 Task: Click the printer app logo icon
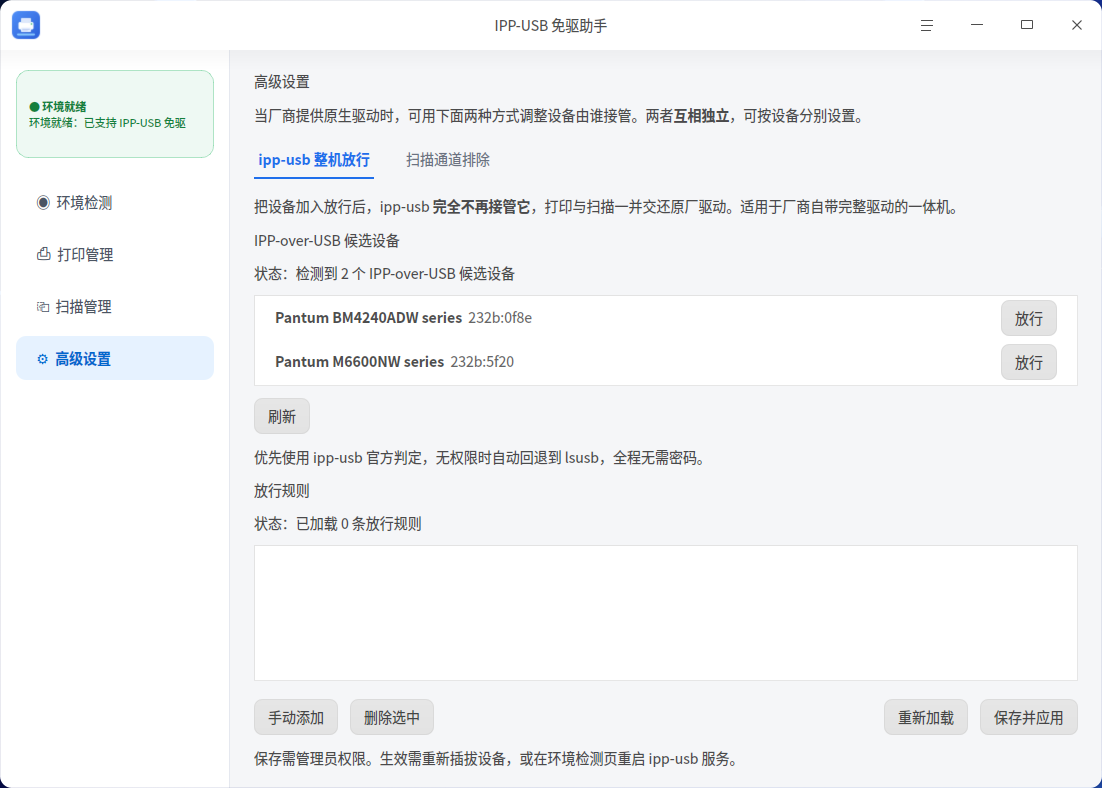coord(26,25)
